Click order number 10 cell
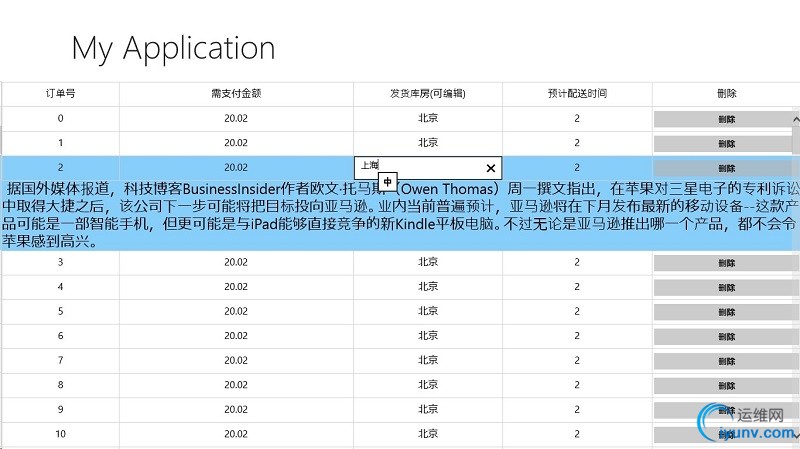800x449 pixels. tap(61, 434)
